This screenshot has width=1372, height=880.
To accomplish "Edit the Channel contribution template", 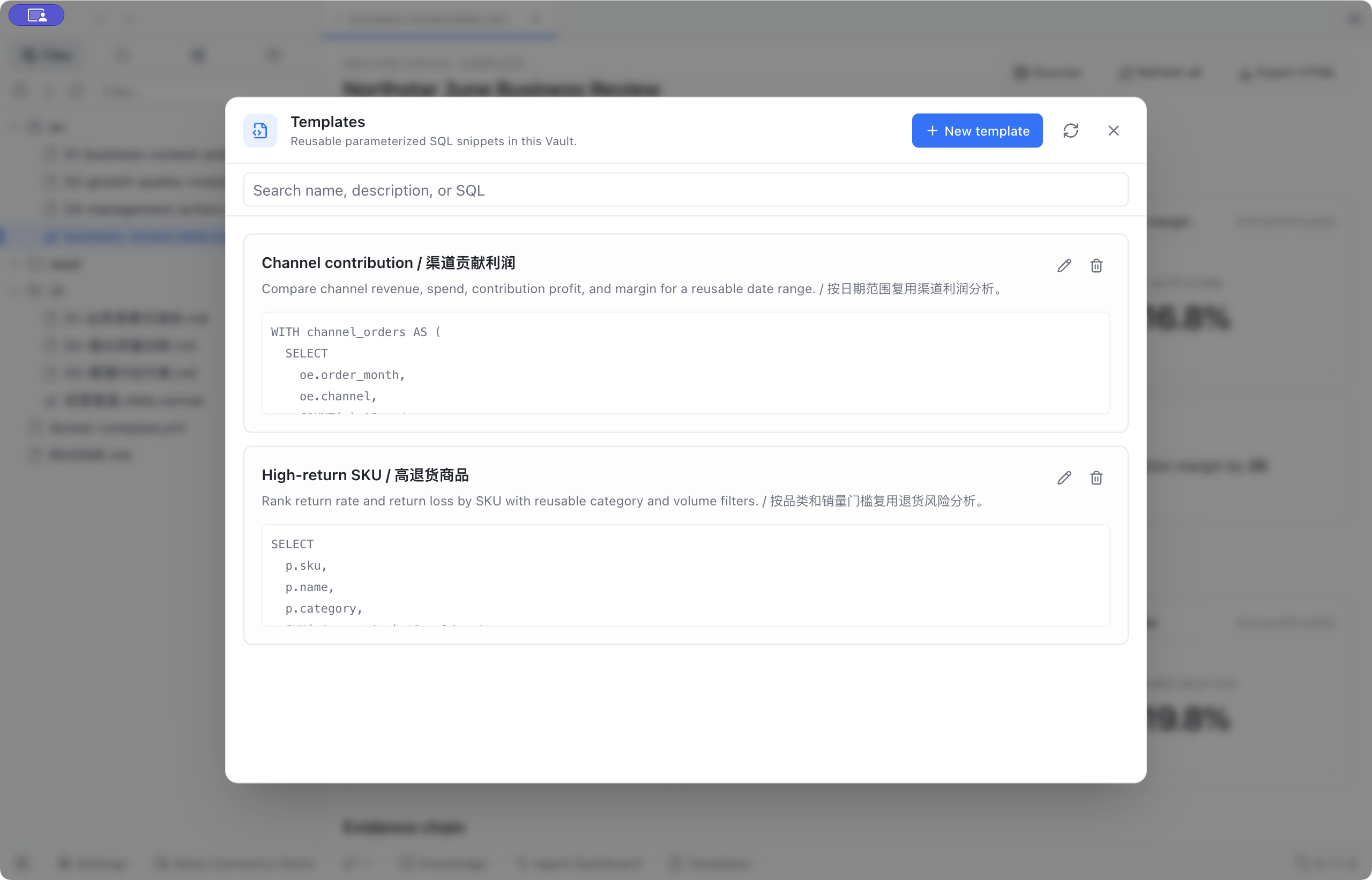I will (1064, 266).
